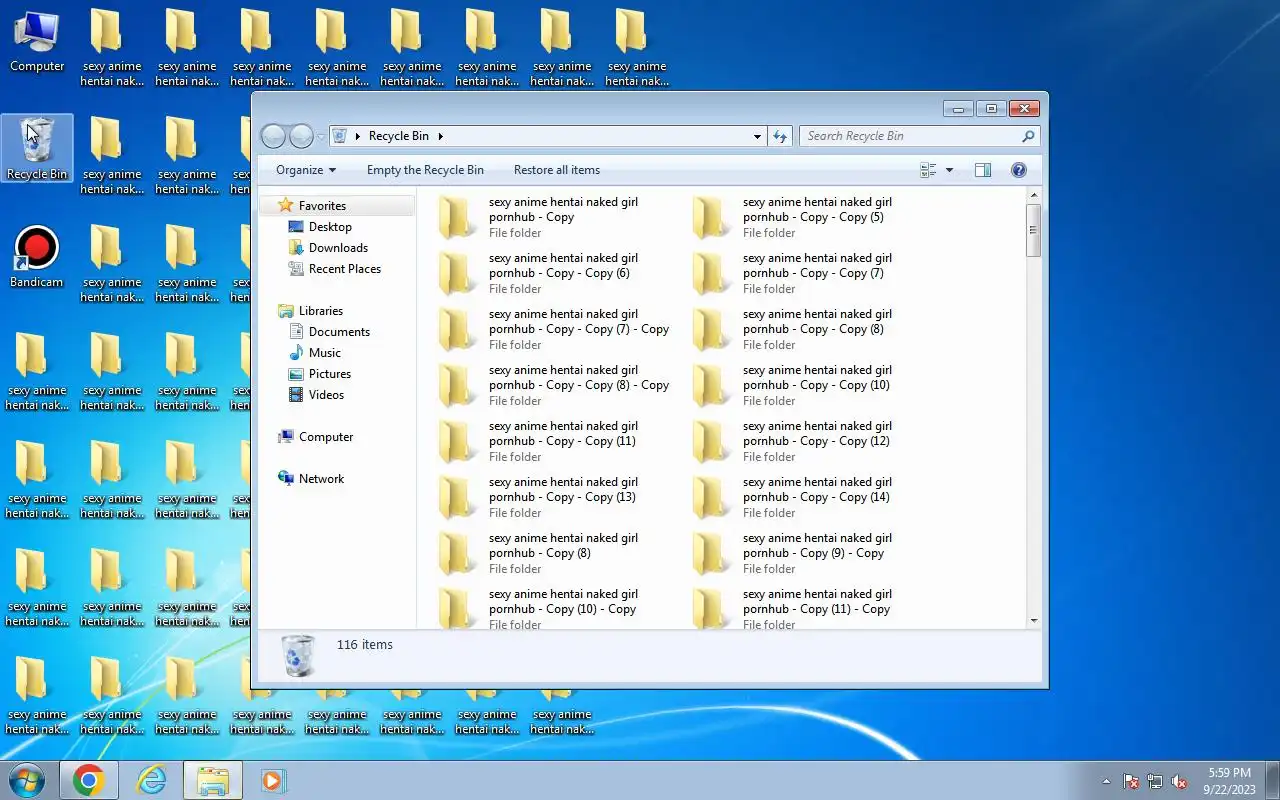Image resolution: width=1280 pixels, height=800 pixels.
Task: Open Recent Places in navigation pane
Action: [345, 269]
